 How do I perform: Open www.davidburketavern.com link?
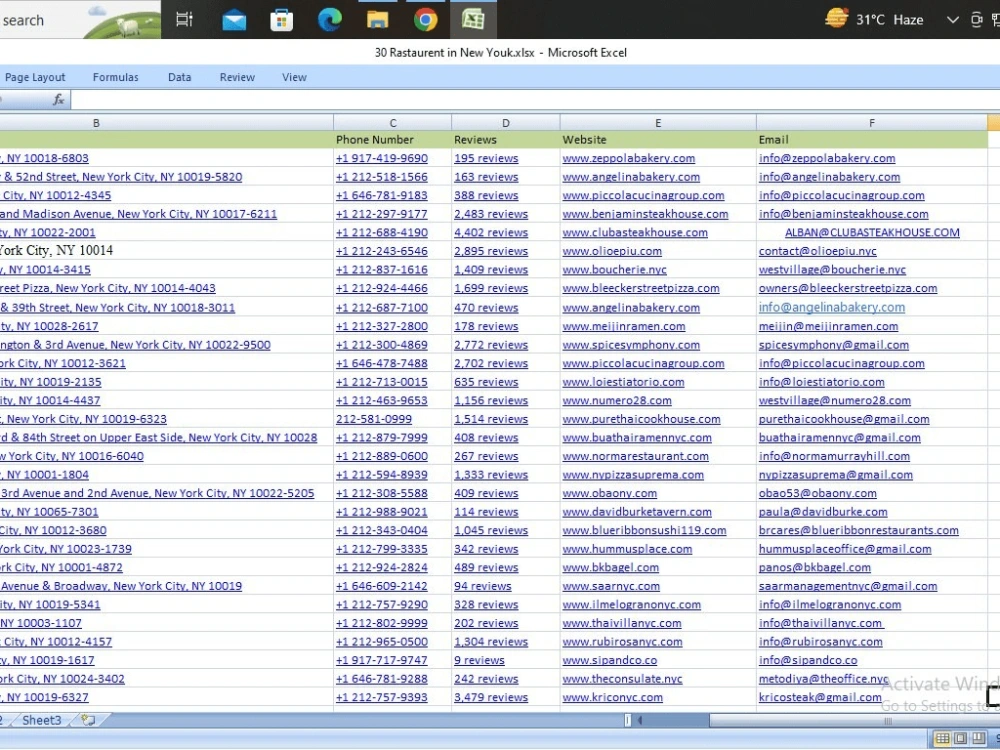tap(636, 511)
